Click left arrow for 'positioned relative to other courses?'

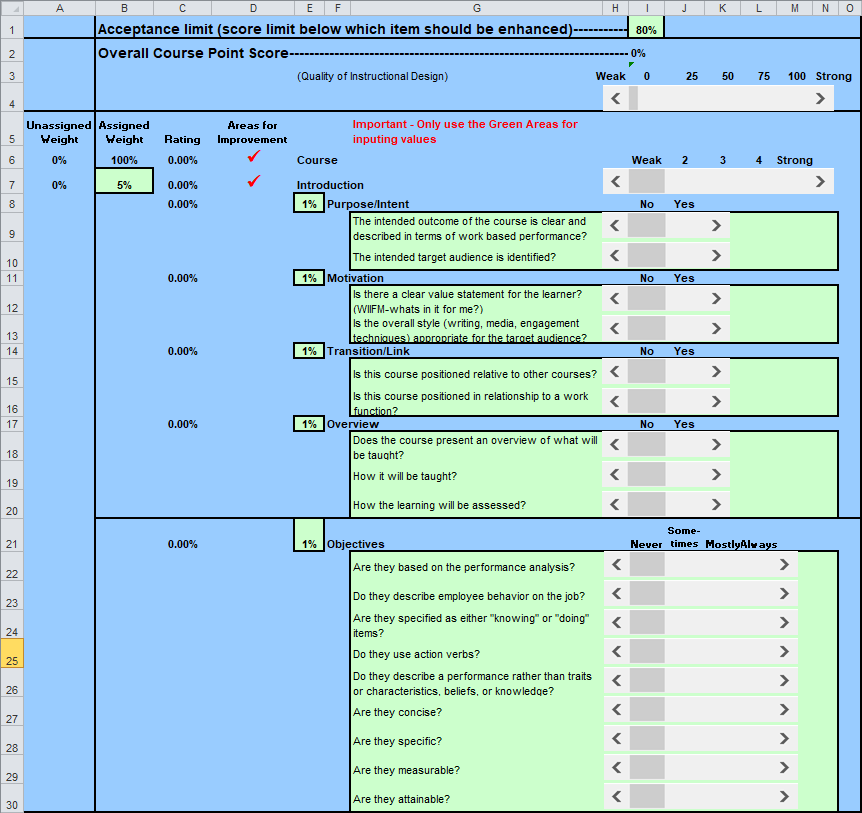[x=615, y=372]
